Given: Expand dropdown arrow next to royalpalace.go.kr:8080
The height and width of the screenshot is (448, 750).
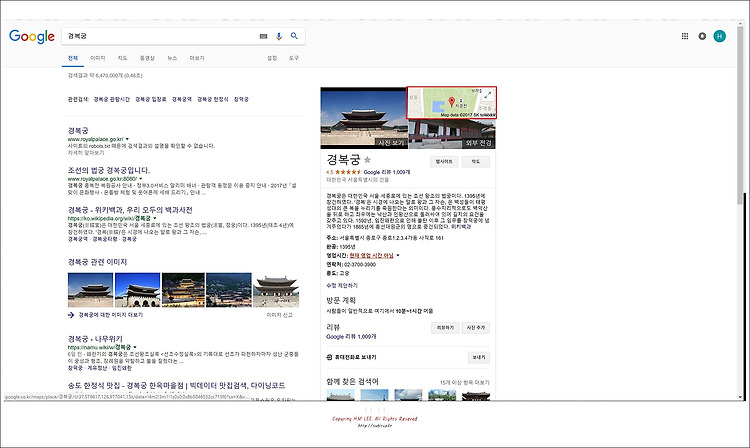Looking at the screenshot, I should pyautogui.click(x=141, y=179).
